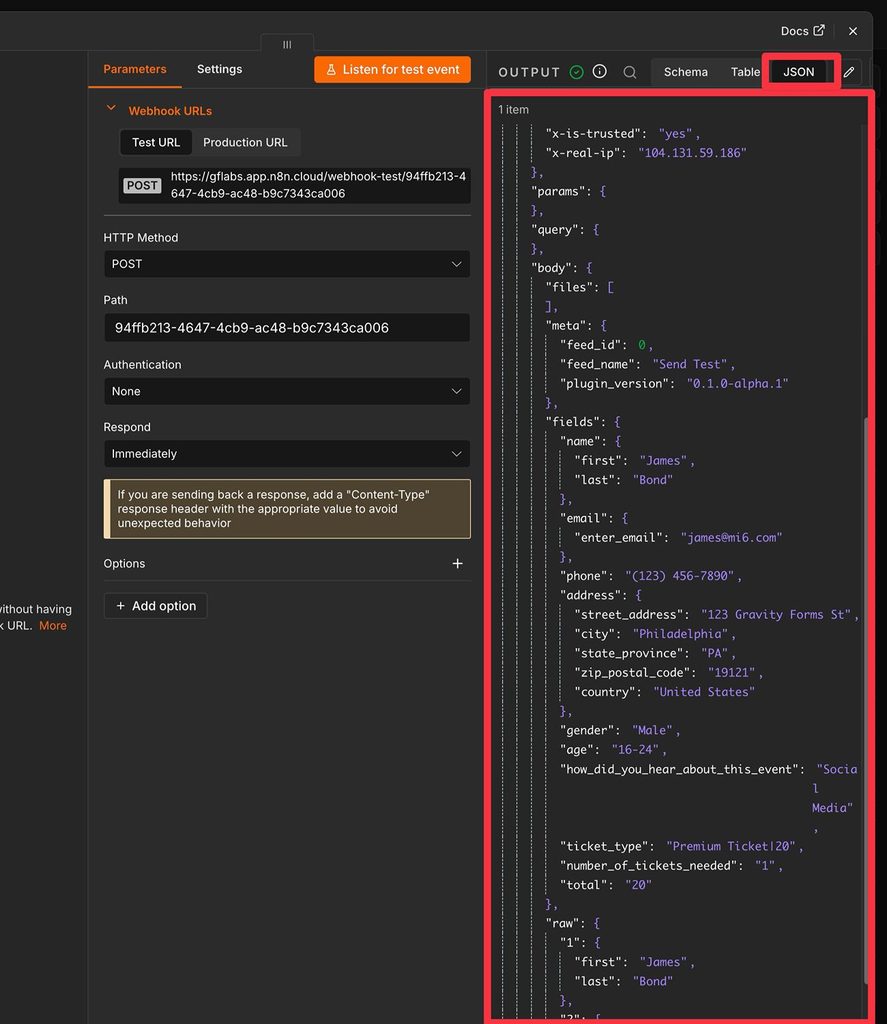887x1024 pixels.
Task: Click the "16-24" age value
Action: point(634,750)
